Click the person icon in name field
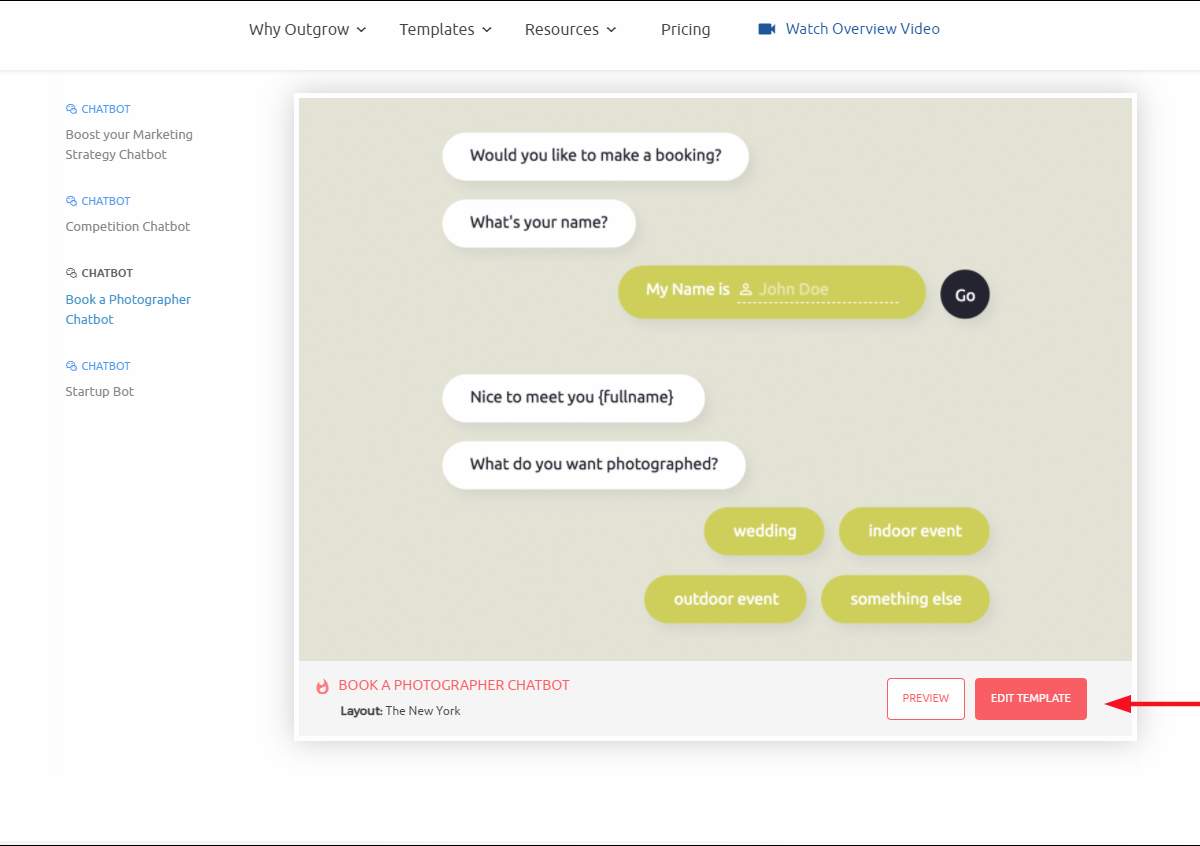 click(745, 290)
